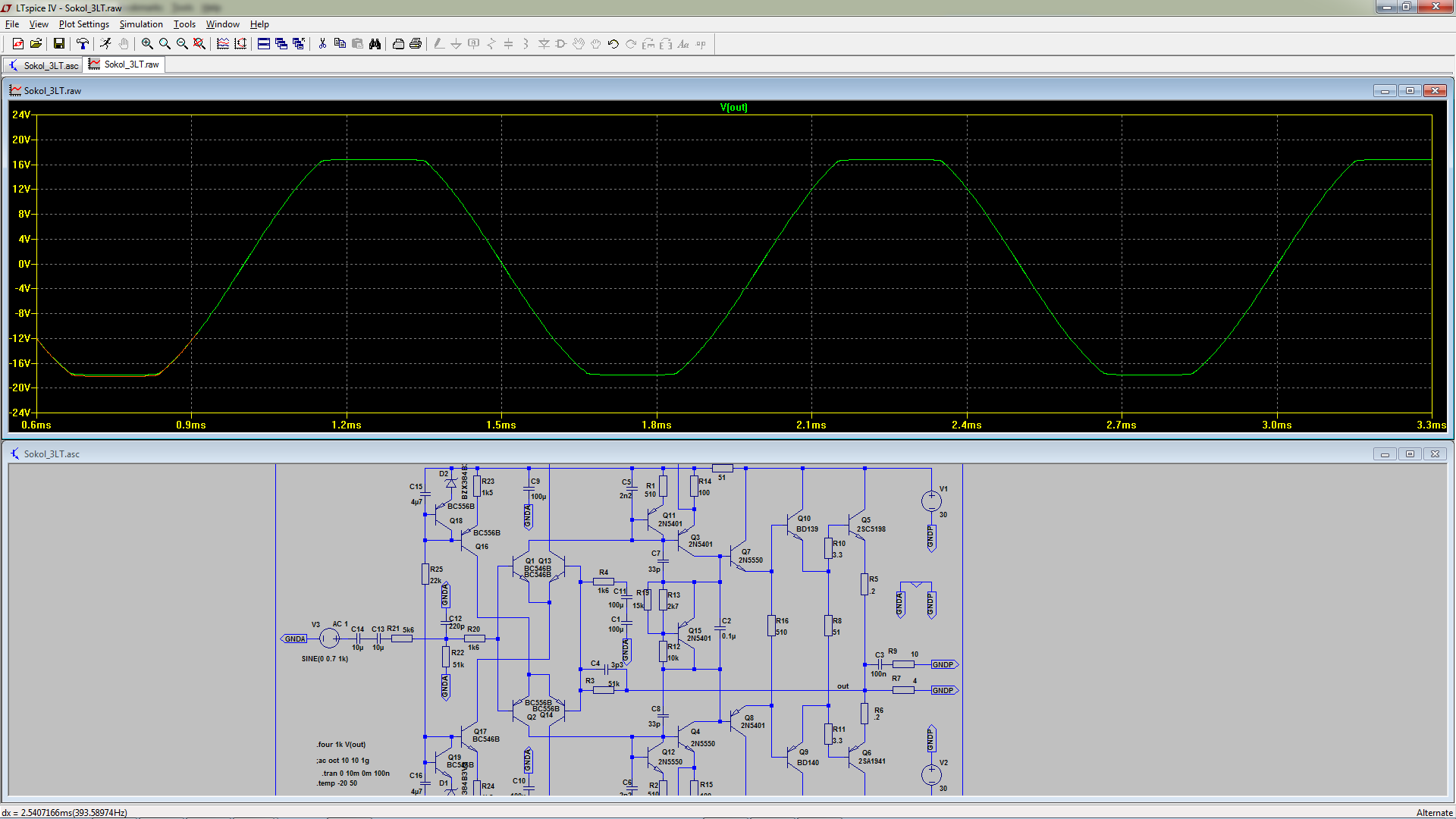Click the Control Panel hammer icon
The width and height of the screenshot is (1456, 819).
click(82, 44)
